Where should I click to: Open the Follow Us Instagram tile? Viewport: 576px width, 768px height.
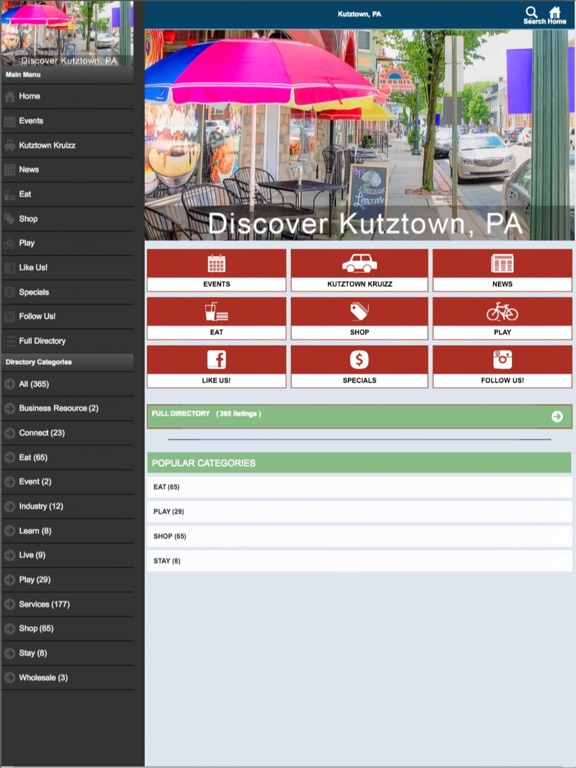[503, 367]
